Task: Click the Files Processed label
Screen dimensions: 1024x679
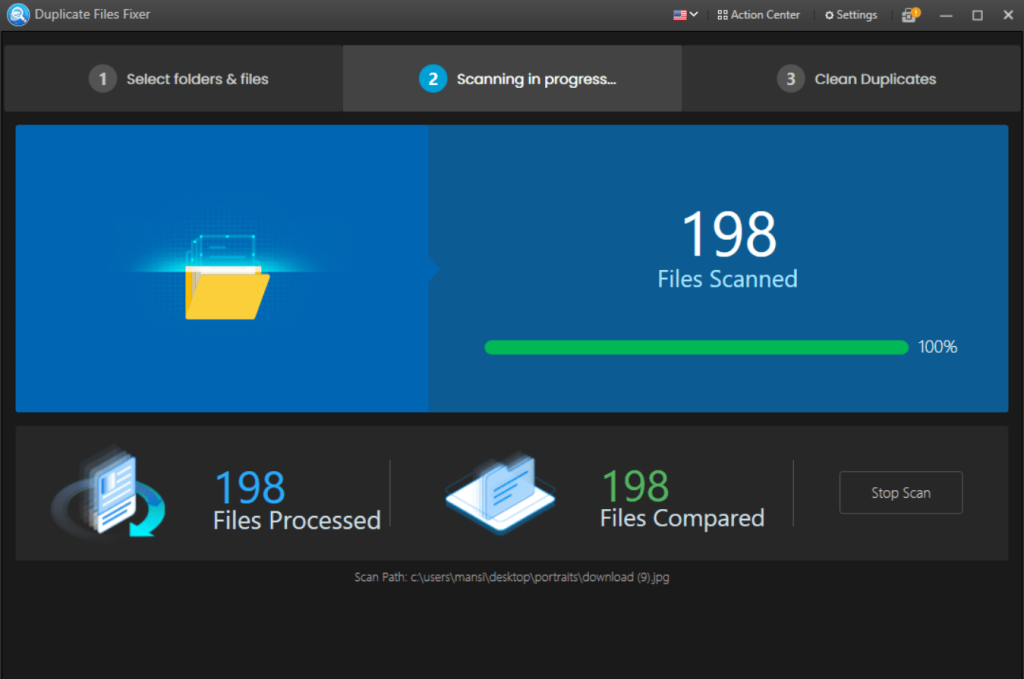Action: (x=296, y=520)
